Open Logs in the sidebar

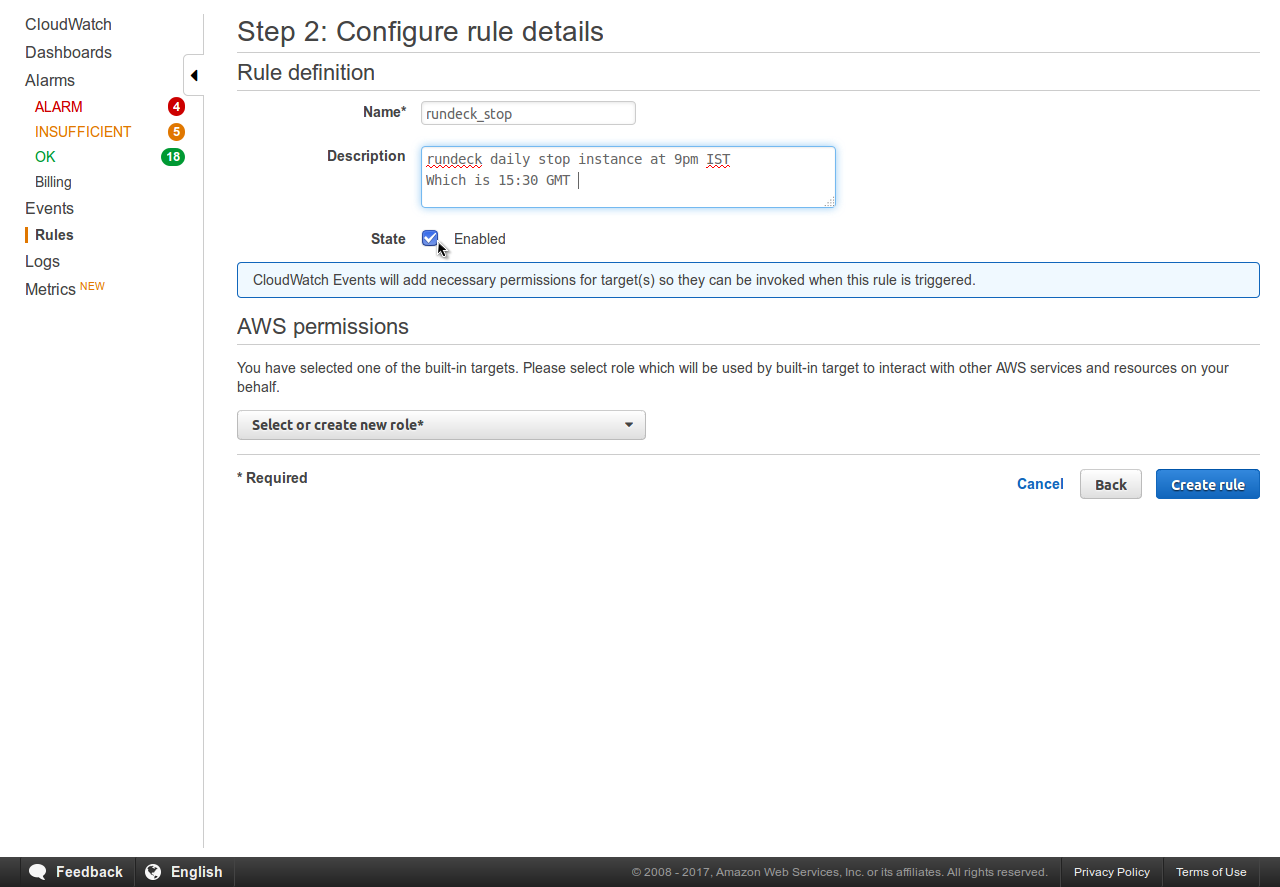[x=42, y=261]
